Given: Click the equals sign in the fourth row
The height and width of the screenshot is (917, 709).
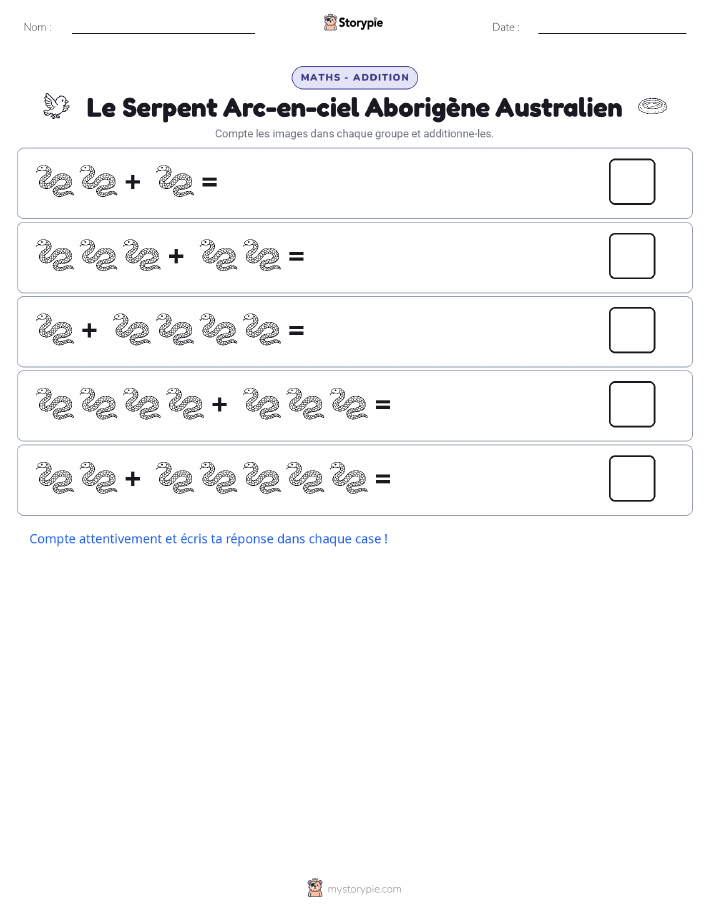Looking at the screenshot, I should tap(383, 405).
